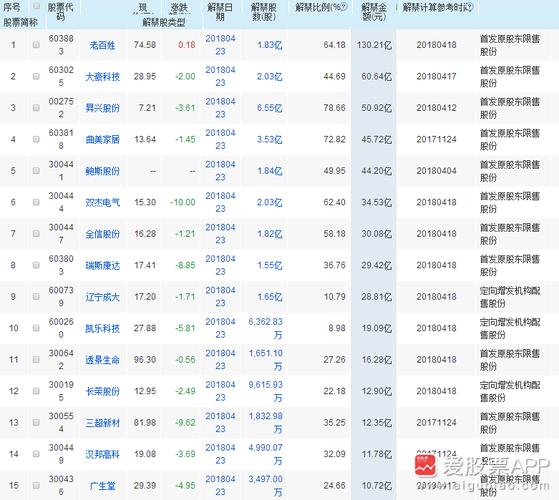Image resolution: width=559 pixels, height=500 pixels.
Task: Click stock code 300447
Action: pyautogui.click(x=61, y=233)
